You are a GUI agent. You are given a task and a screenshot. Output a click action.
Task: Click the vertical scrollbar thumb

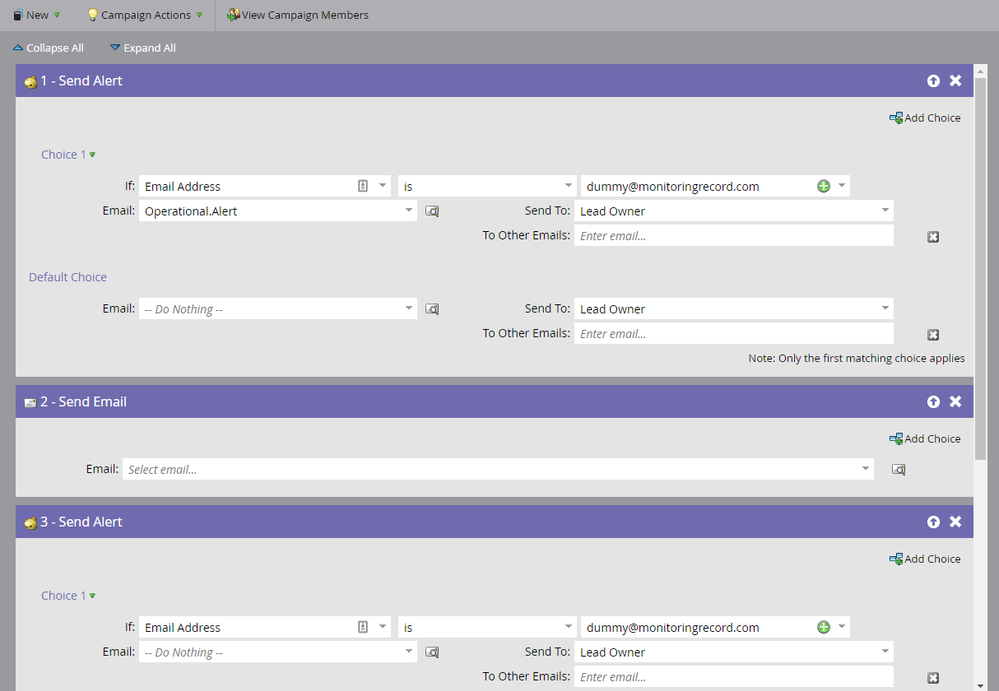click(980, 267)
